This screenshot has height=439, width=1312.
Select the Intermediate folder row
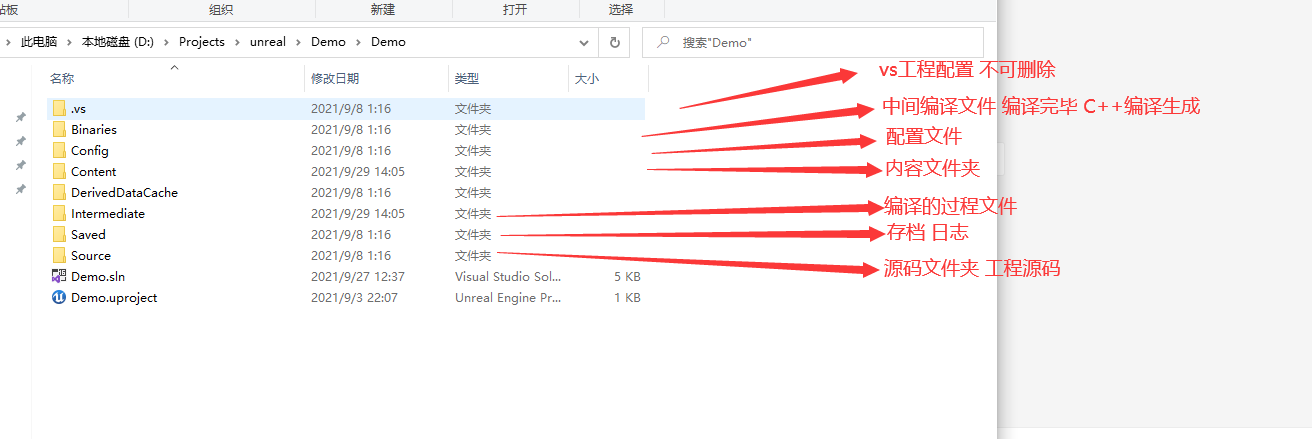click(x=108, y=213)
